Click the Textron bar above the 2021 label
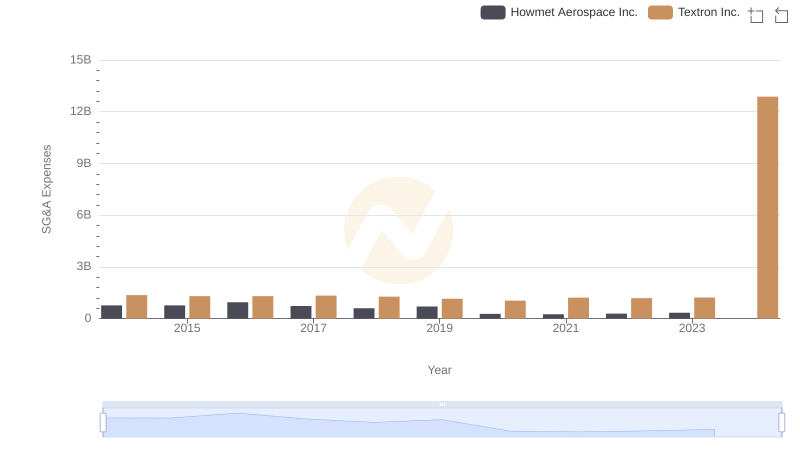Image resolution: width=800 pixels, height=461 pixels. tap(578, 308)
